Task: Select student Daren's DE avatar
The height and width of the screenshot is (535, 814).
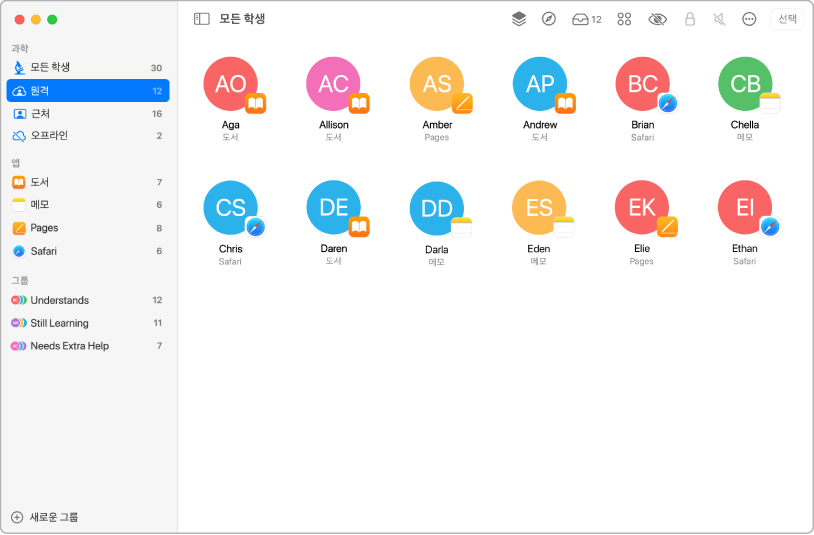Action: click(333, 207)
